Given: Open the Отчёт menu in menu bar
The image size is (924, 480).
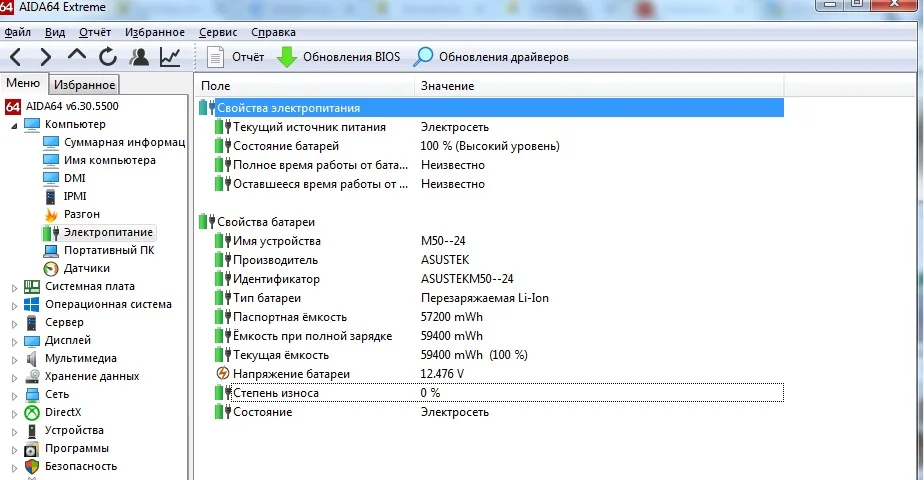Looking at the screenshot, I should (95, 32).
